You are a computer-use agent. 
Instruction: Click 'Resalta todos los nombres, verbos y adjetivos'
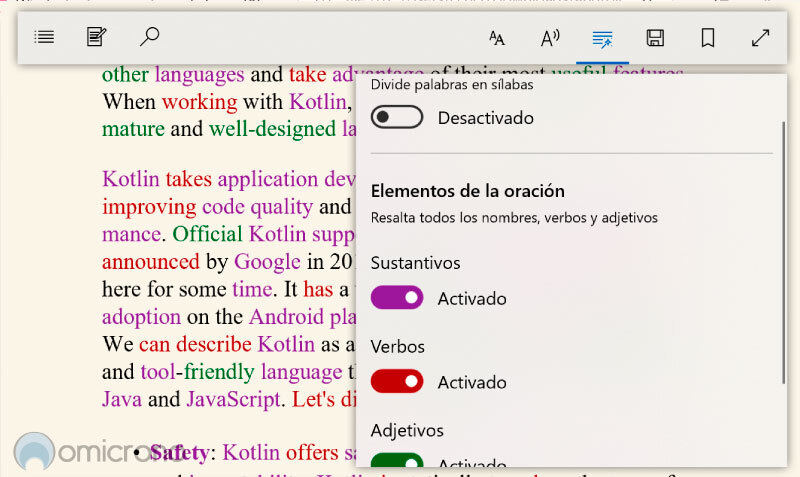514,218
